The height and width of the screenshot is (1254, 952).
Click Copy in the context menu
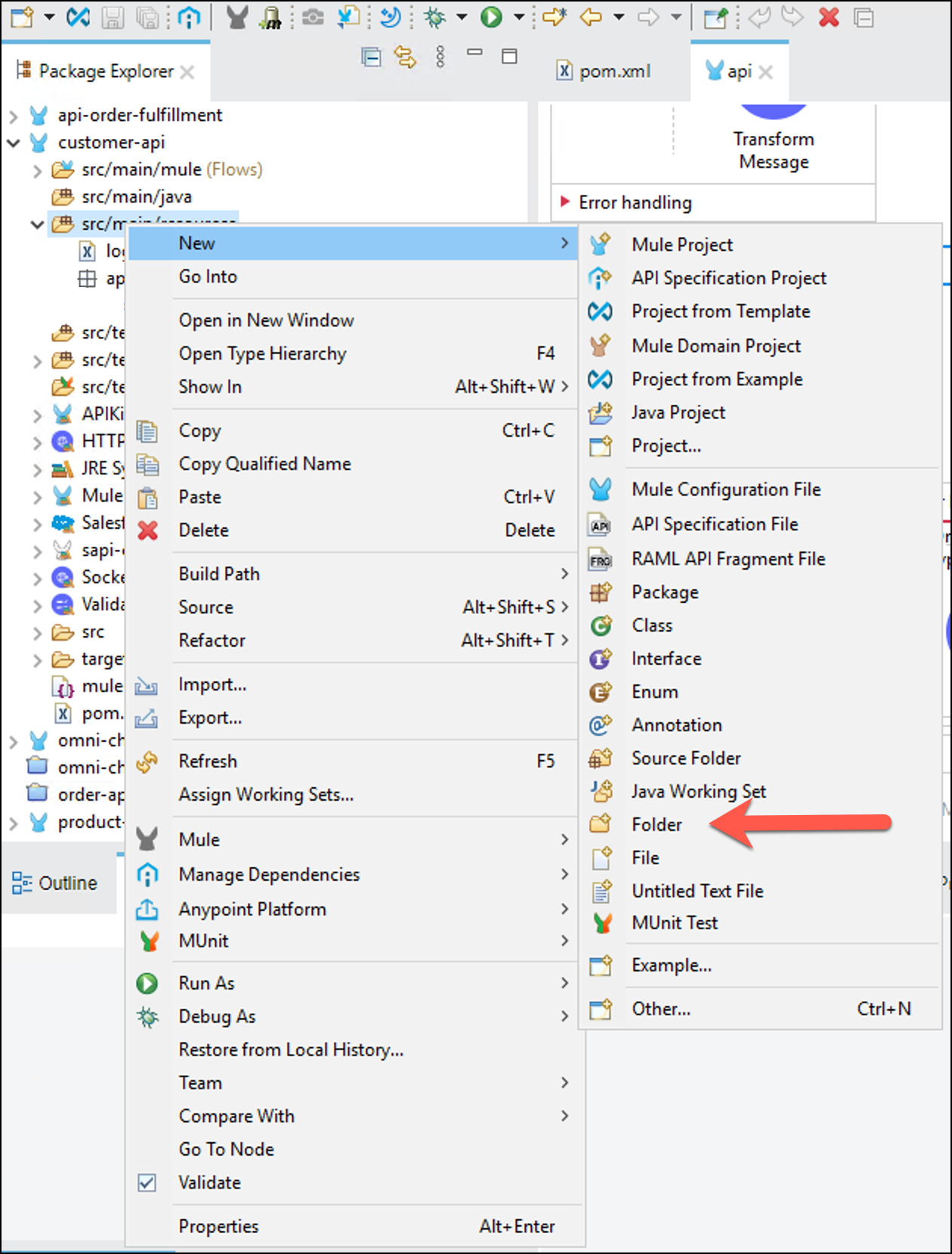pyautogui.click(x=355, y=431)
